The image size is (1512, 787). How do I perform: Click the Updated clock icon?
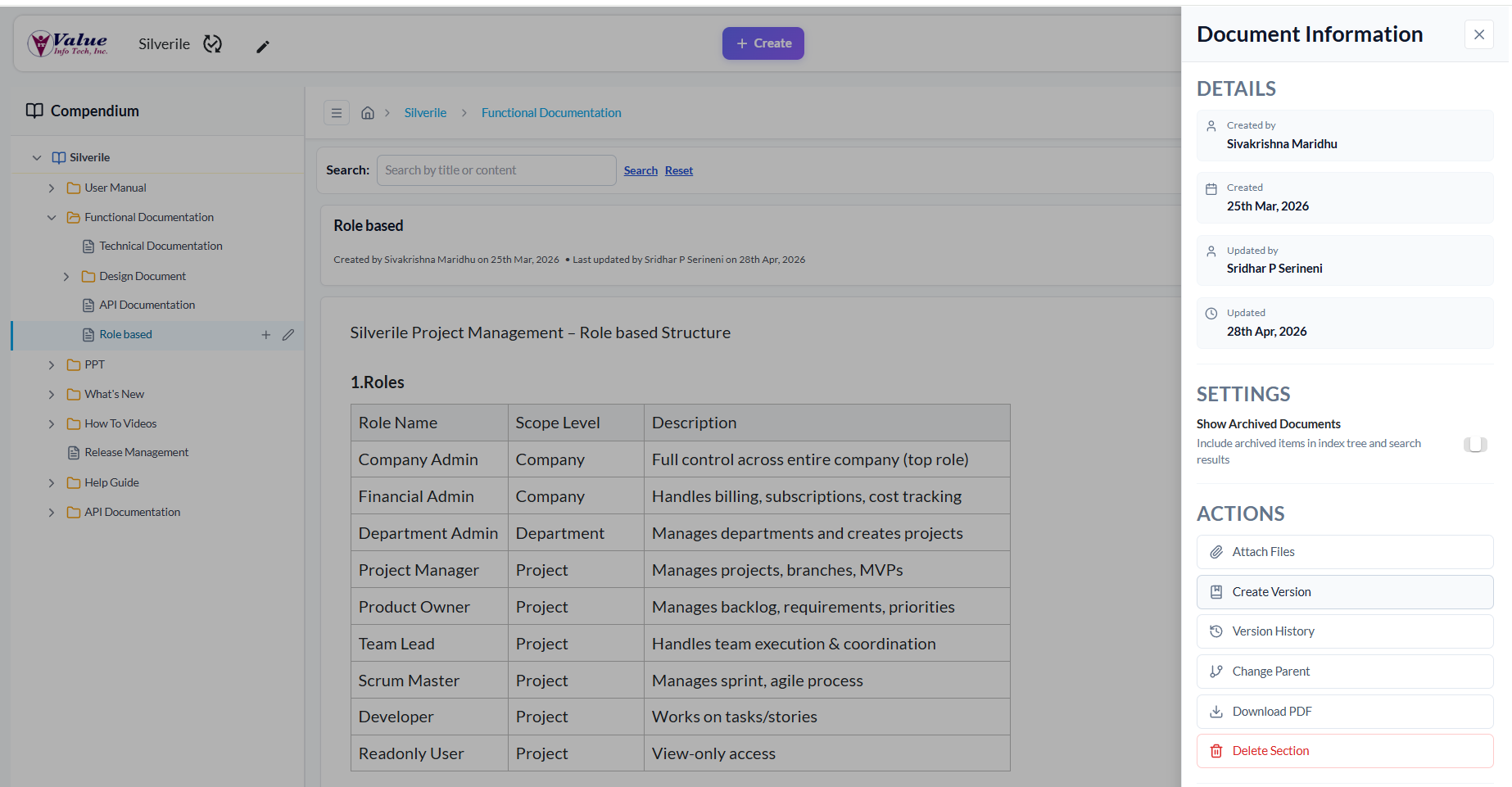[x=1211, y=314]
